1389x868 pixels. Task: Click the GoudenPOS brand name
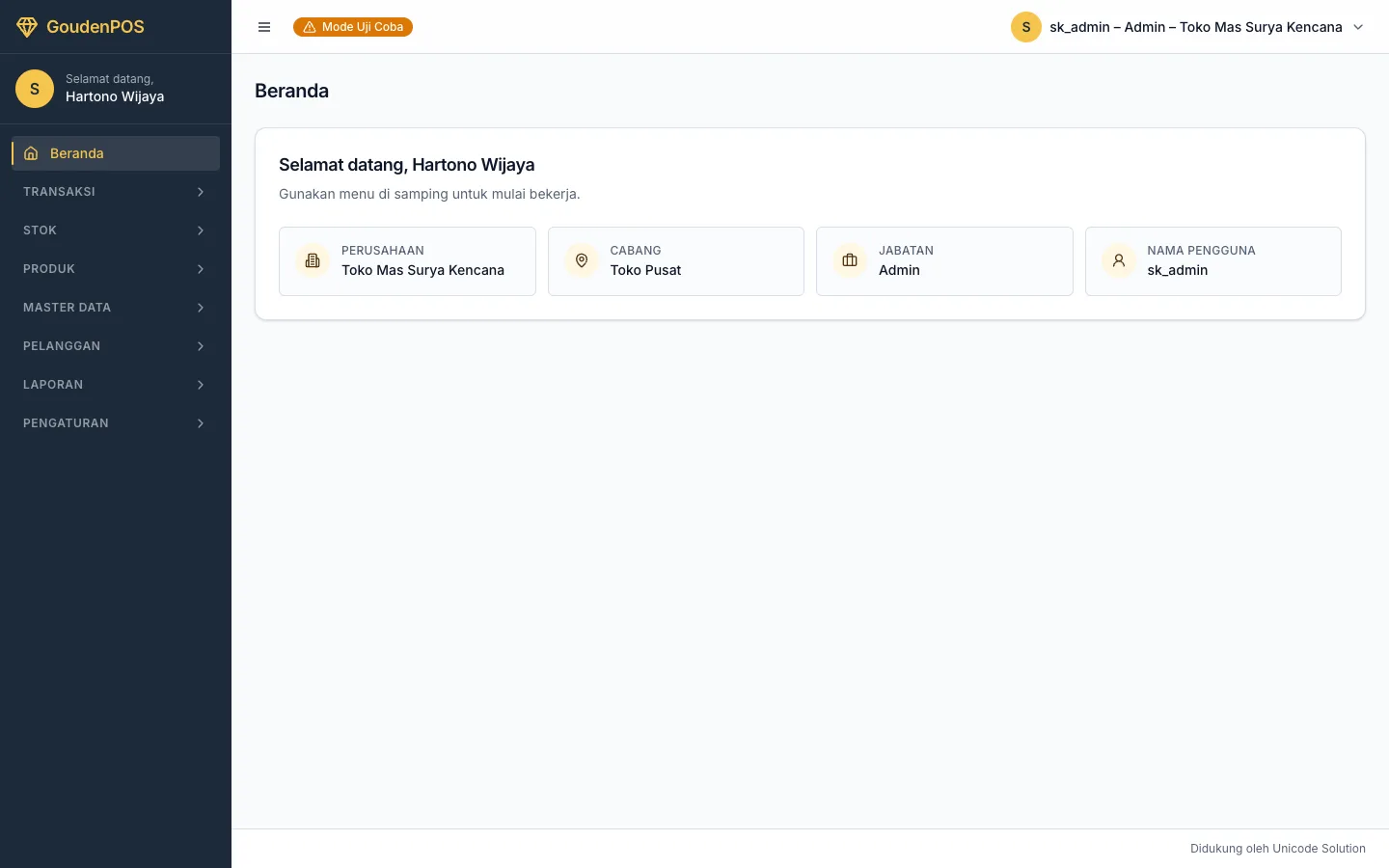pos(95,27)
